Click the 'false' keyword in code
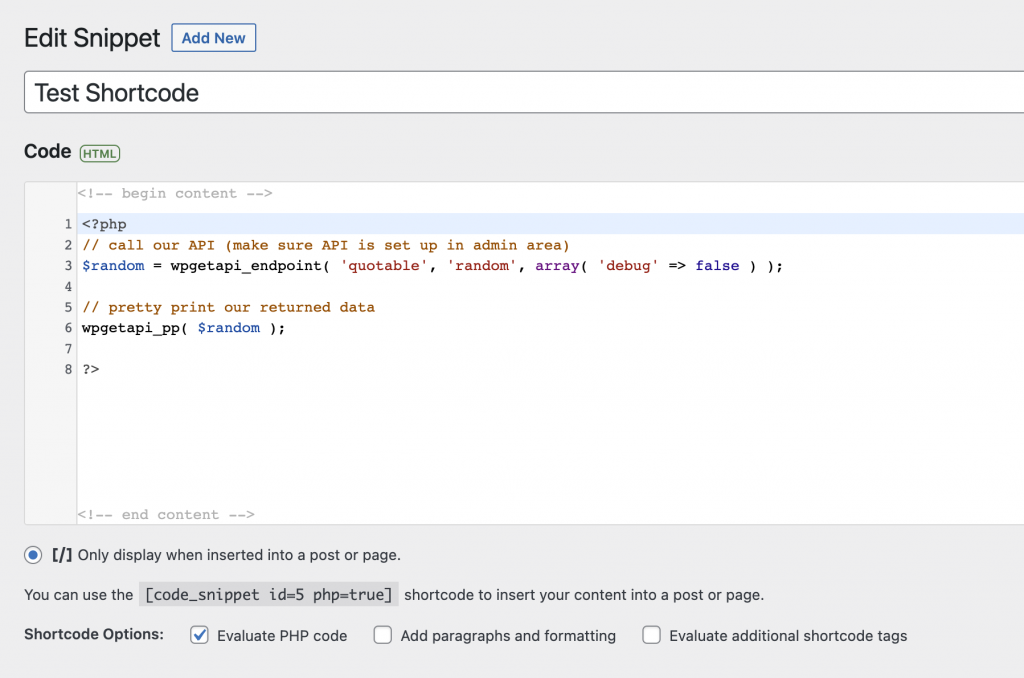 click(717, 266)
